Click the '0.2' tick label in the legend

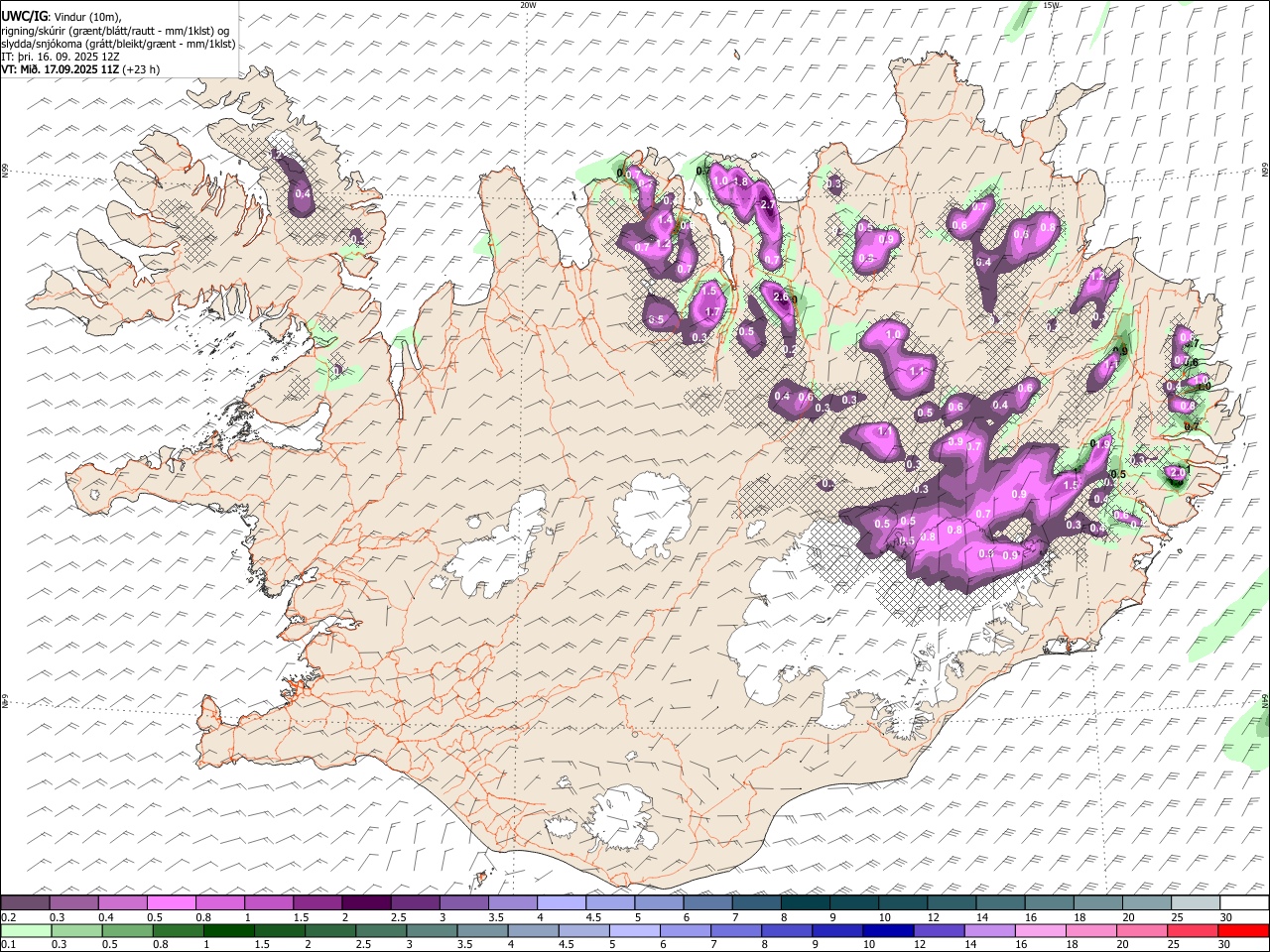coord(7,917)
